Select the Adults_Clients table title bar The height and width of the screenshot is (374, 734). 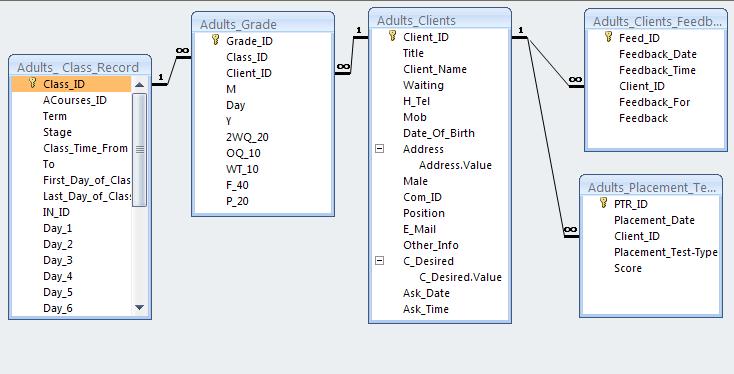coord(440,20)
